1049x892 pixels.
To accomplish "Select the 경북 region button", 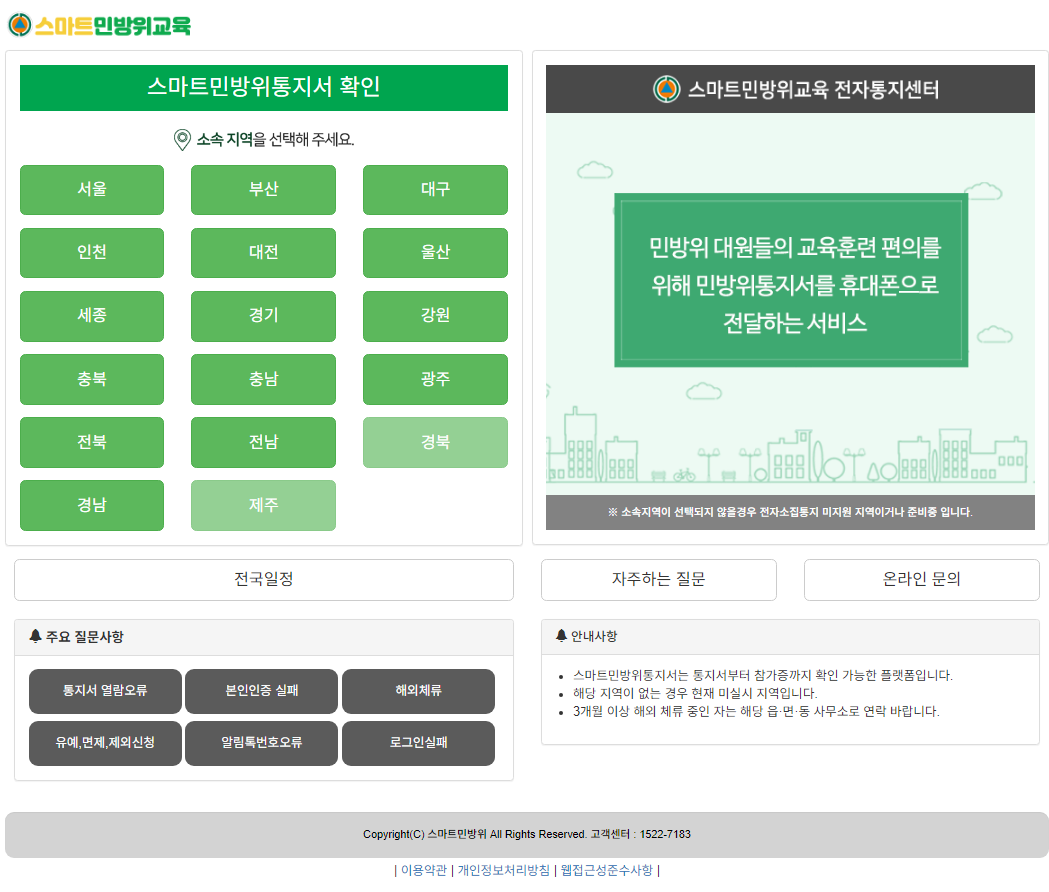I will coord(435,442).
